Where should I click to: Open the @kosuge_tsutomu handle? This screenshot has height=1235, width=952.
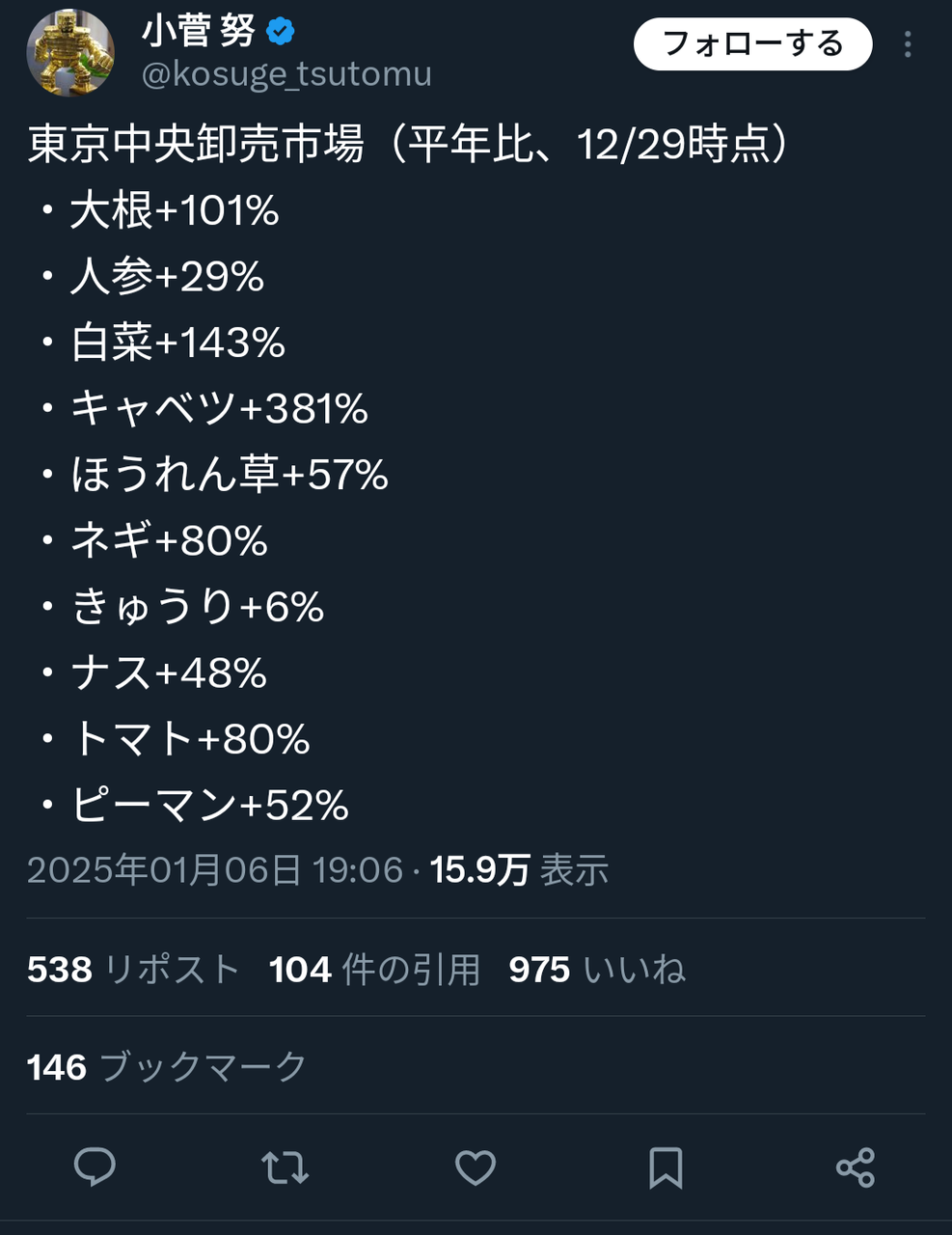(286, 74)
